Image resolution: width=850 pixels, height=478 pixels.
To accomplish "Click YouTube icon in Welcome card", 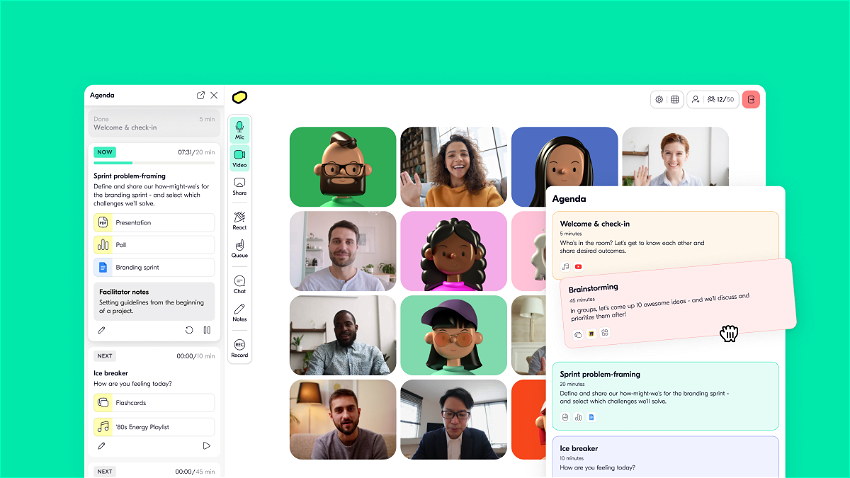I will (x=578, y=267).
